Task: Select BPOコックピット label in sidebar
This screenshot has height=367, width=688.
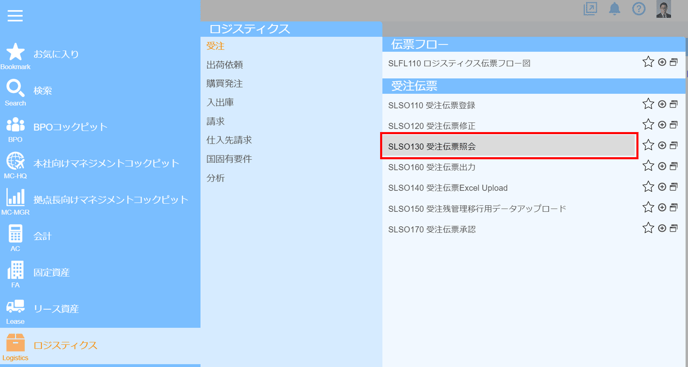Action: 71,127
